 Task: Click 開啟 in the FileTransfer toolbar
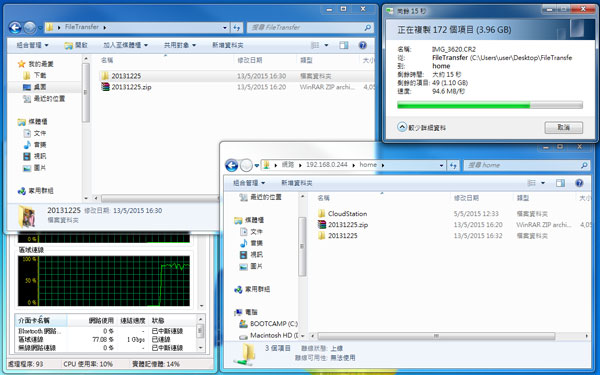tap(76, 45)
